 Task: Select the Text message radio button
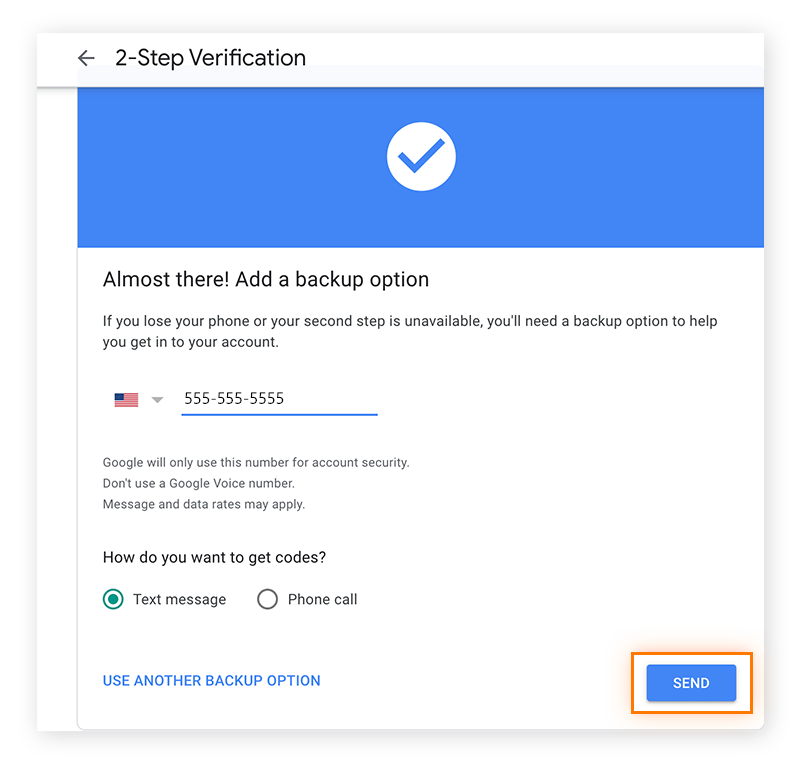(x=113, y=599)
